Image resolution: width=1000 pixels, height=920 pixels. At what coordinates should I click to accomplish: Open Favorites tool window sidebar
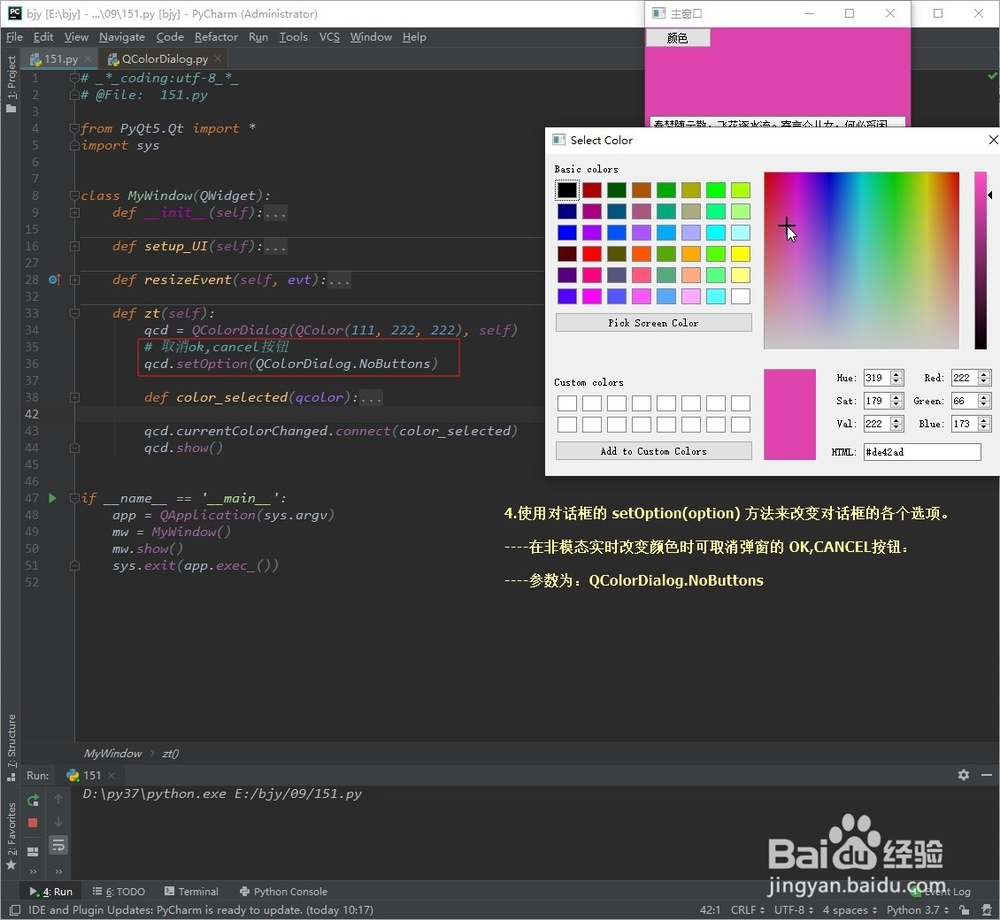point(11,835)
